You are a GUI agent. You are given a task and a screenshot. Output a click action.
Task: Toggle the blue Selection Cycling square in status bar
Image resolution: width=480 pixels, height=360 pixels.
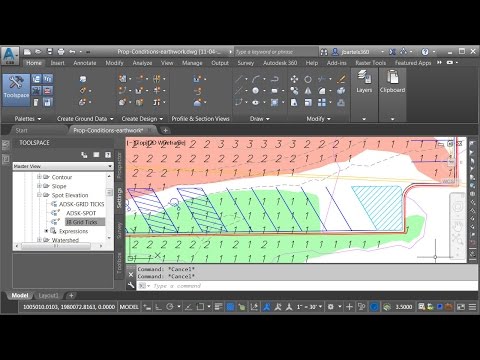tap(230, 307)
